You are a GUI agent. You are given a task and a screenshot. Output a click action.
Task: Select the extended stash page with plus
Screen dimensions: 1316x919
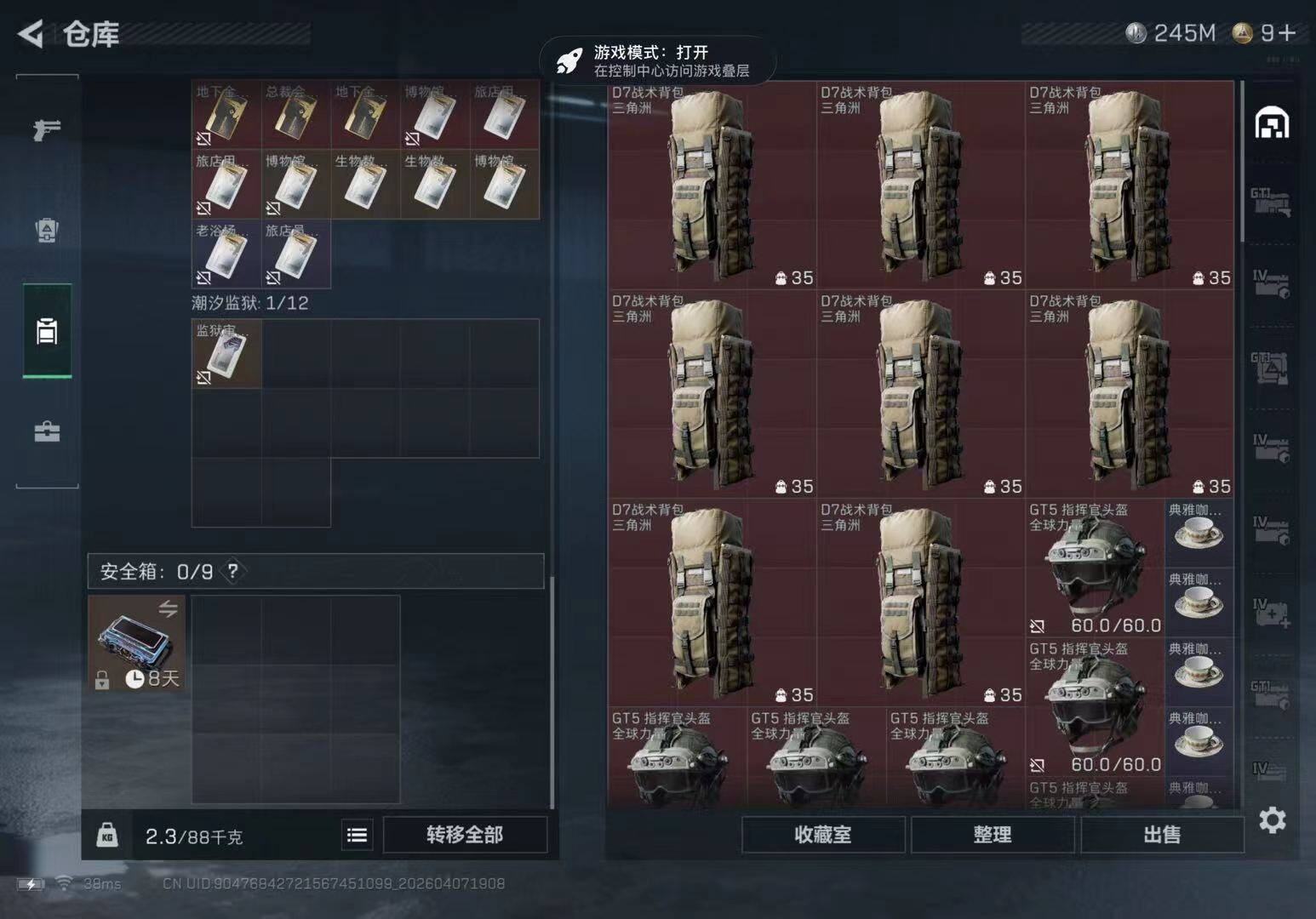click(1272, 613)
